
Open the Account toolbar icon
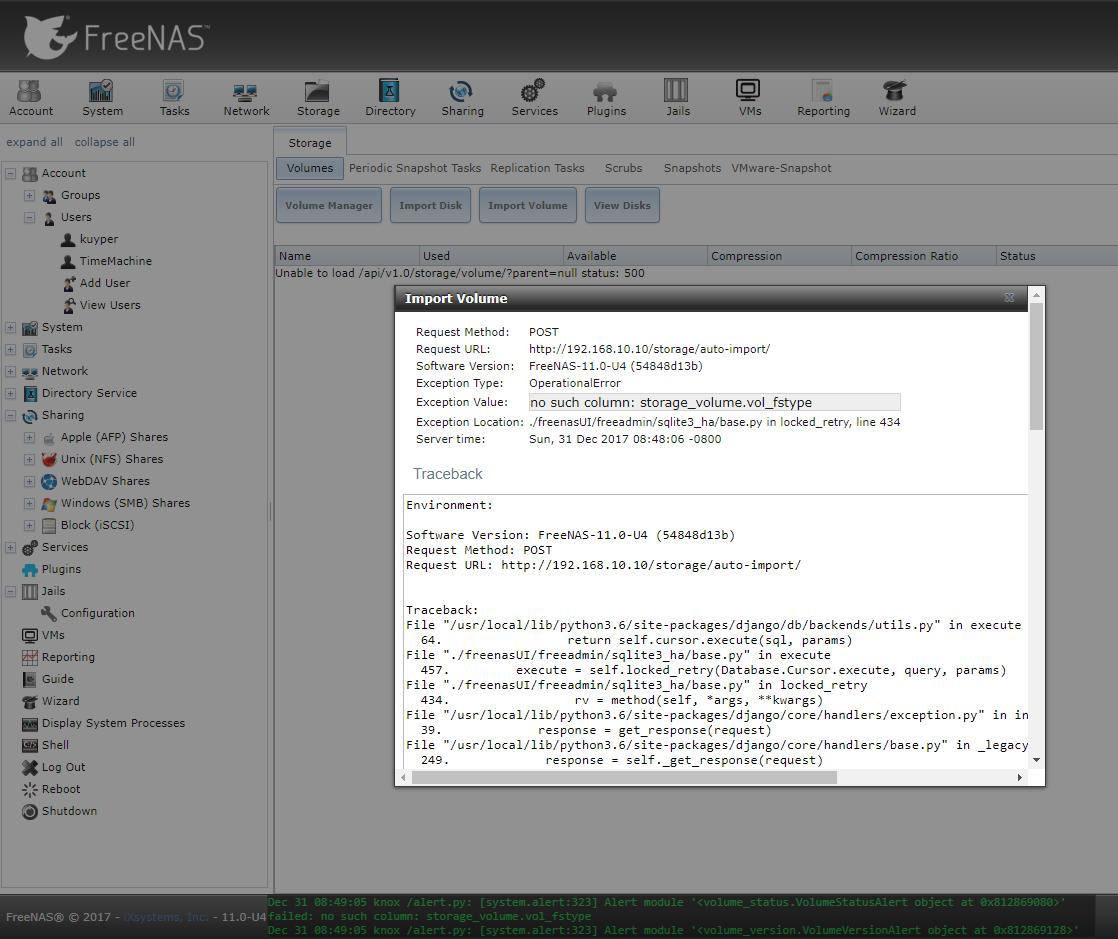click(x=30, y=98)
